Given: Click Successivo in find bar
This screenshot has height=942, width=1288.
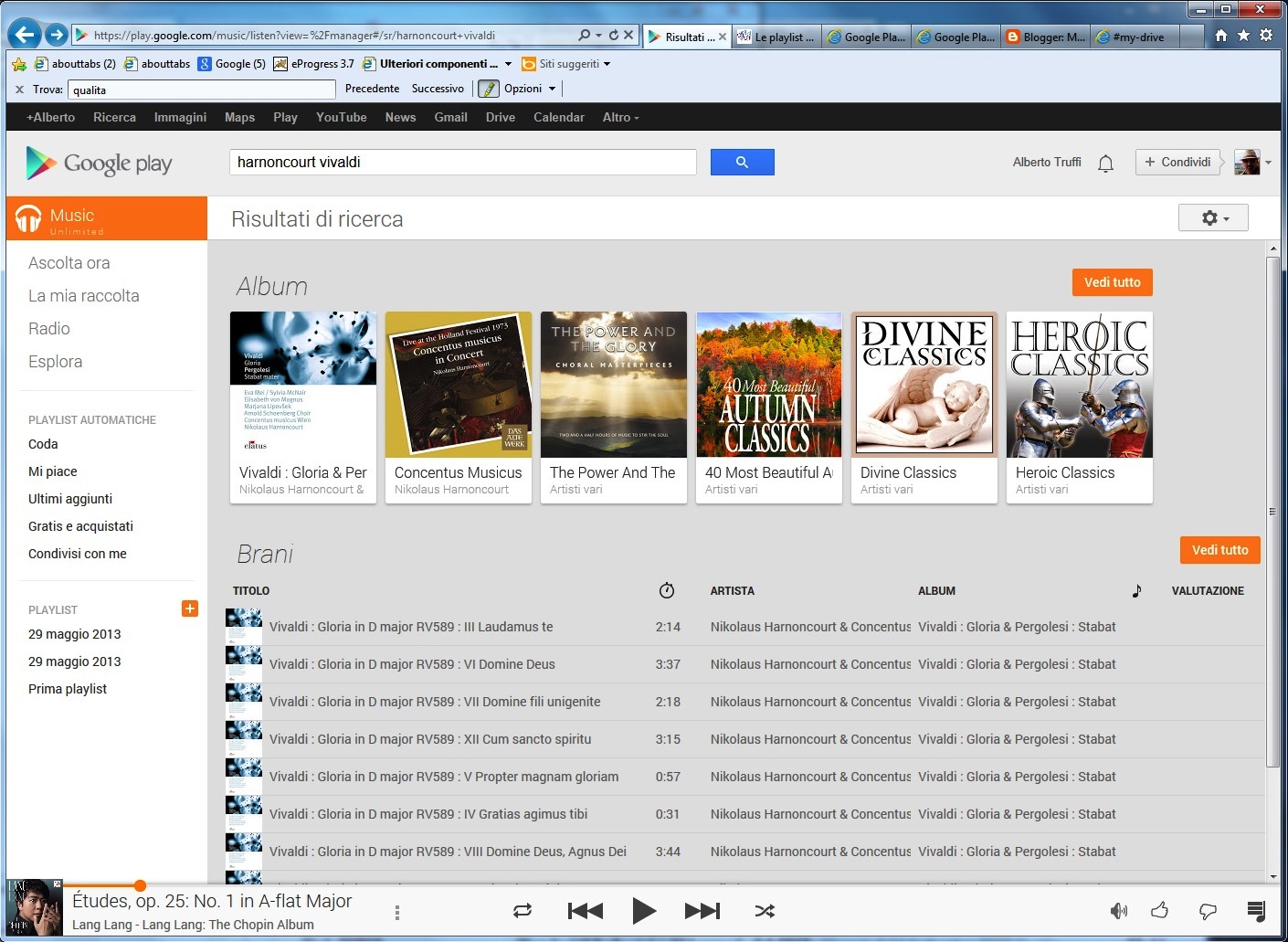Looking at the screenshot, I should (x=438, y=89).
